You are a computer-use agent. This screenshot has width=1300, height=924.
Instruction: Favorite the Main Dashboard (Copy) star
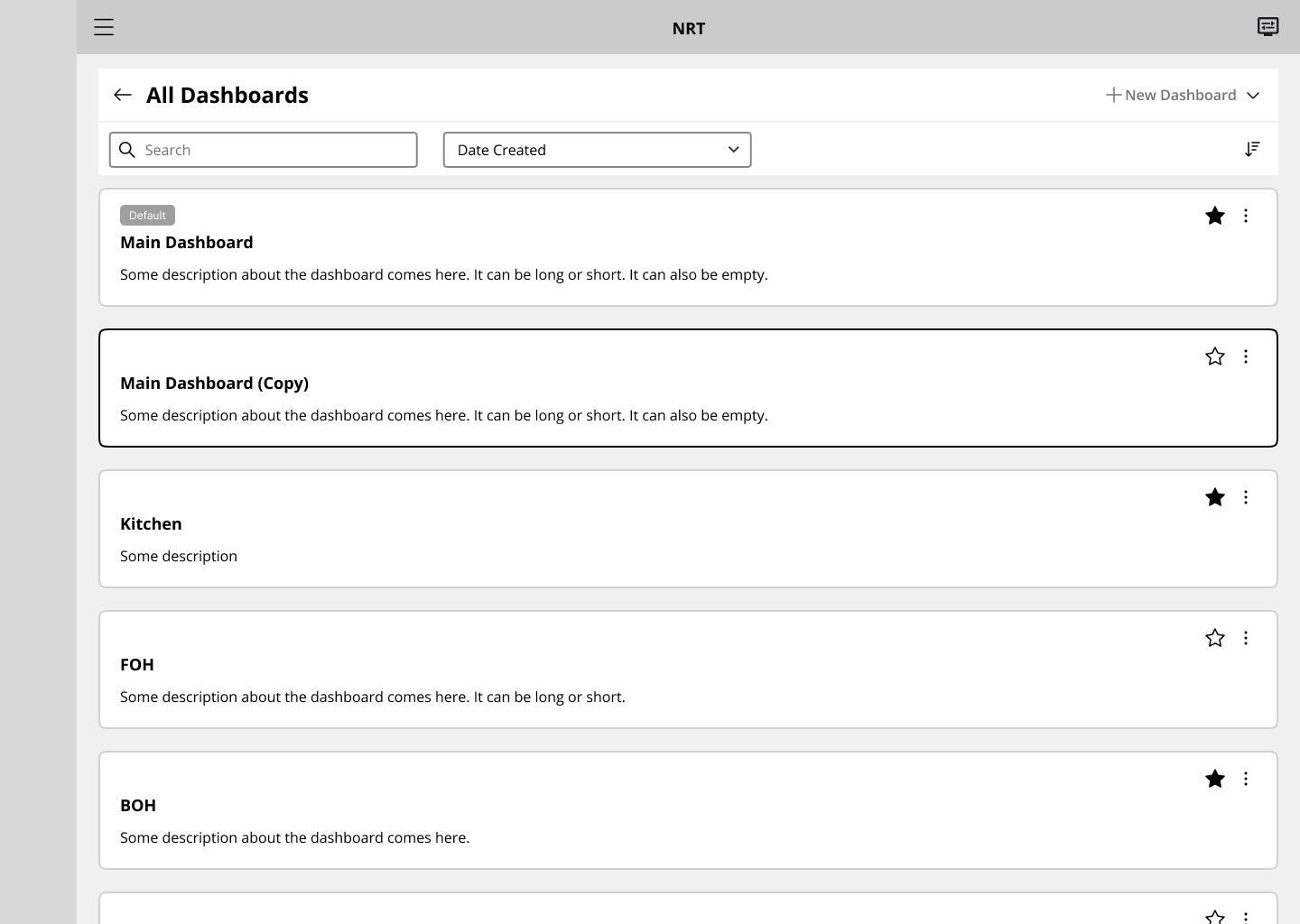[1215, 356]
